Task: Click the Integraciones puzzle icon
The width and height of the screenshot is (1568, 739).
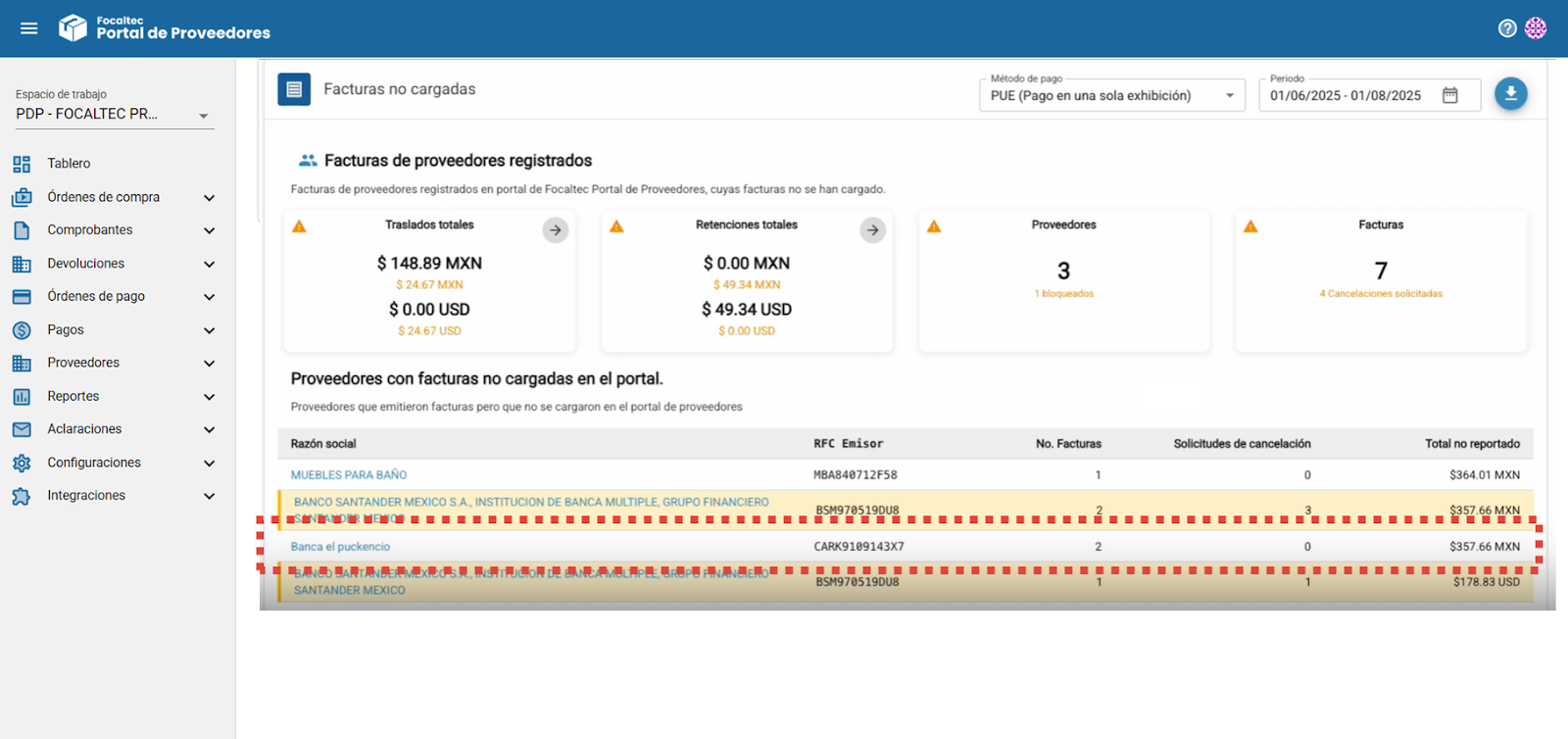Action: 22,496
